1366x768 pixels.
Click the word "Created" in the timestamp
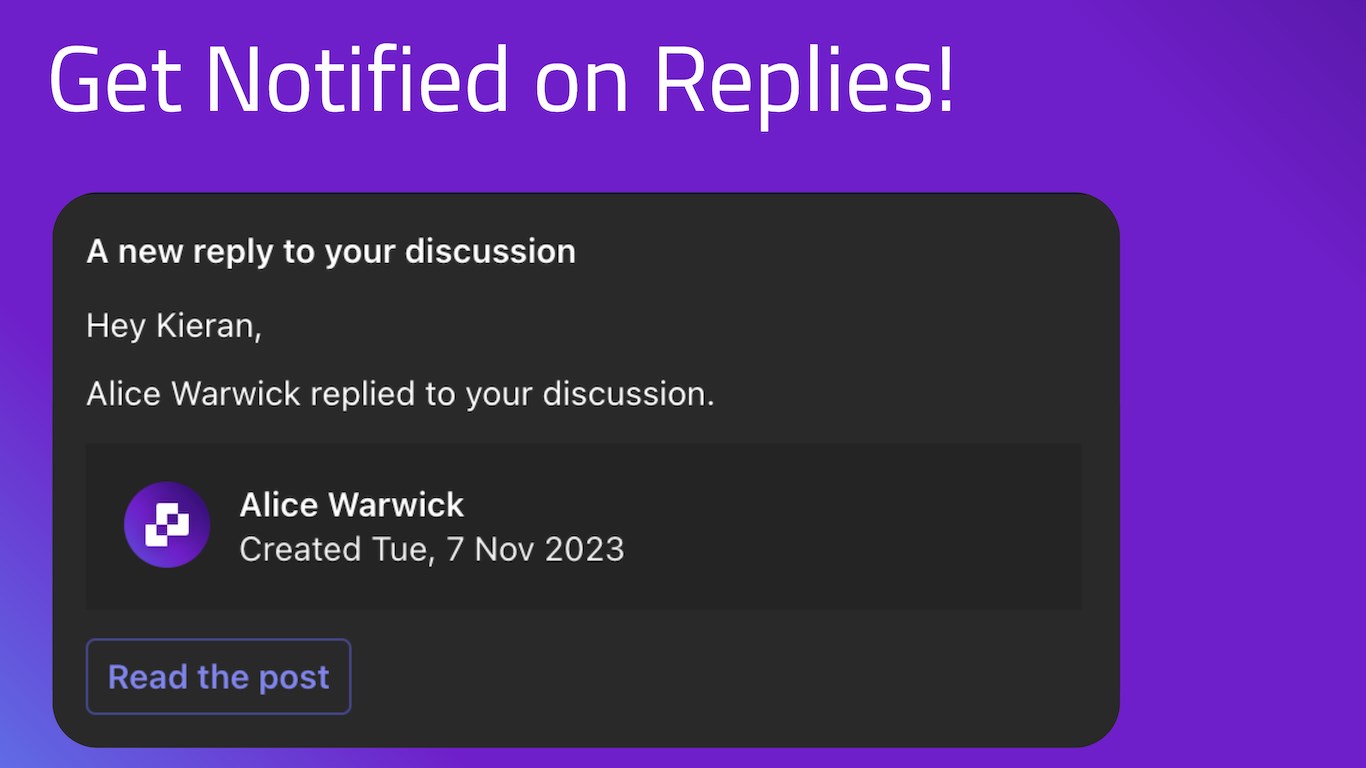(x=300, y=549)
